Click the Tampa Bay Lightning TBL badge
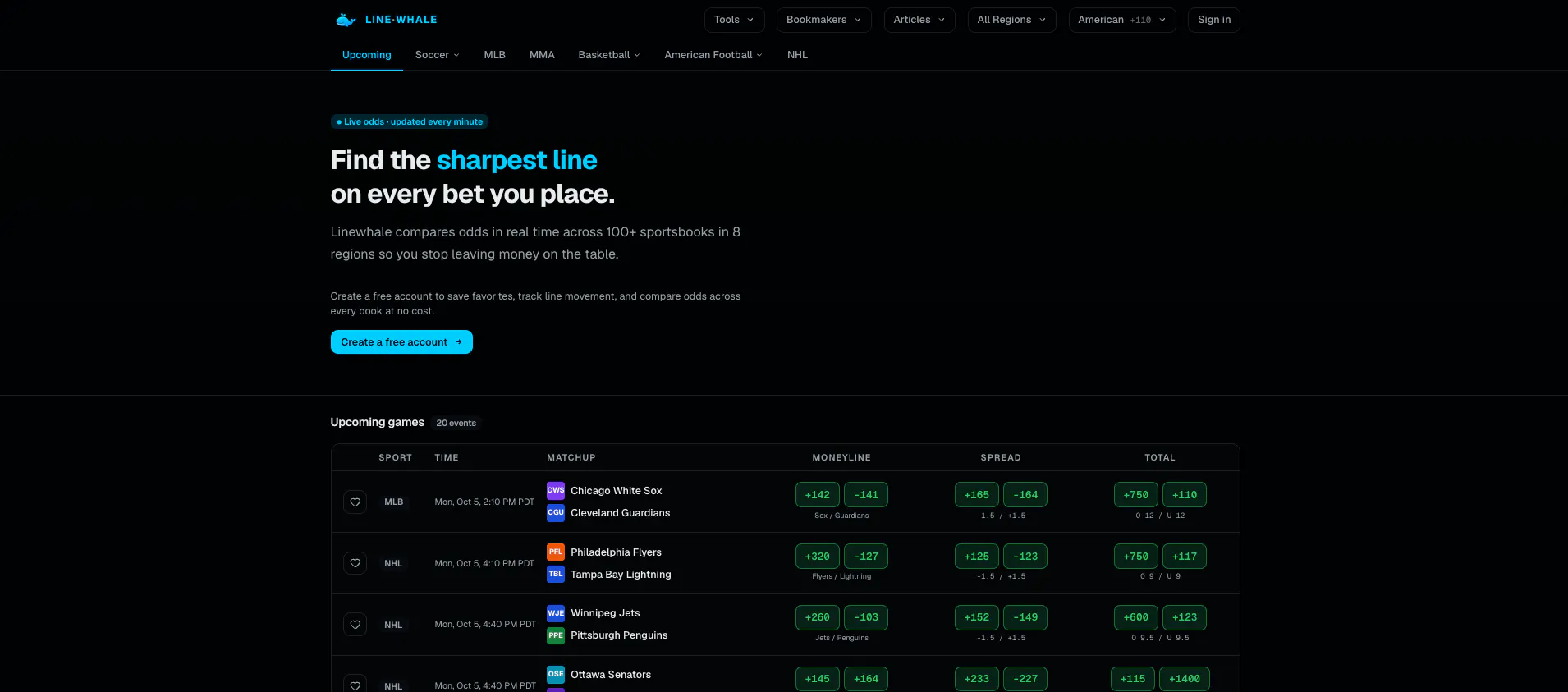The image size is (1568, 692). 556,574
